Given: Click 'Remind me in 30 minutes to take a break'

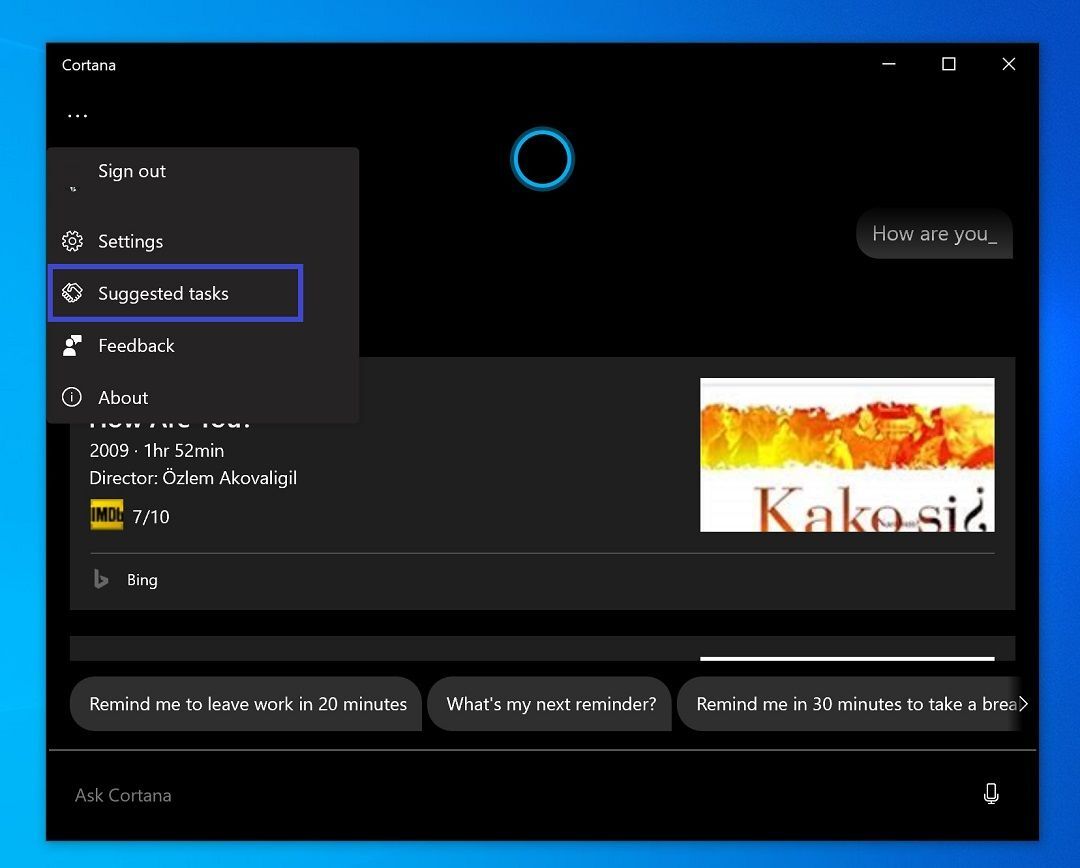Looking at the screenshot, I should (x=855, y=704).
